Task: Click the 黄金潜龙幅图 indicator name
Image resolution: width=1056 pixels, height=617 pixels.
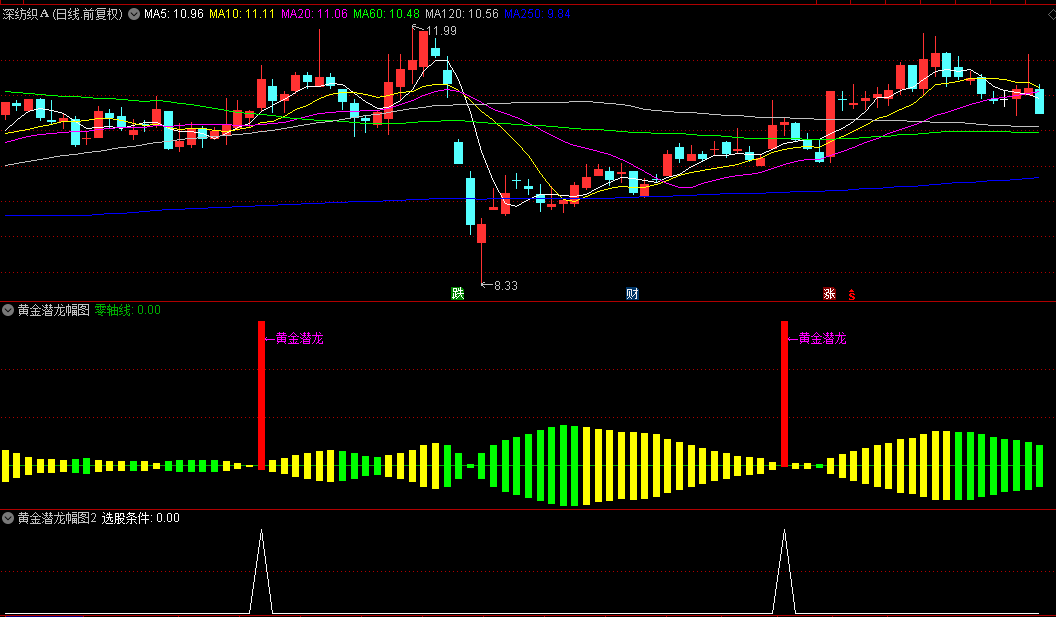Action: 53,310
